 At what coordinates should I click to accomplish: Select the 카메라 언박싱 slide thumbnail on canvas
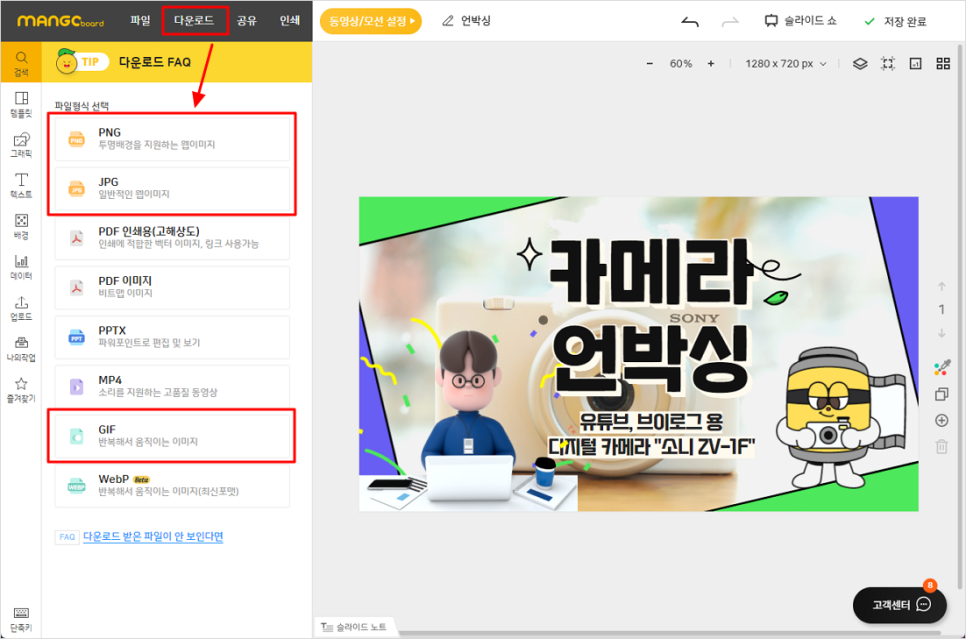click(639, 354)
